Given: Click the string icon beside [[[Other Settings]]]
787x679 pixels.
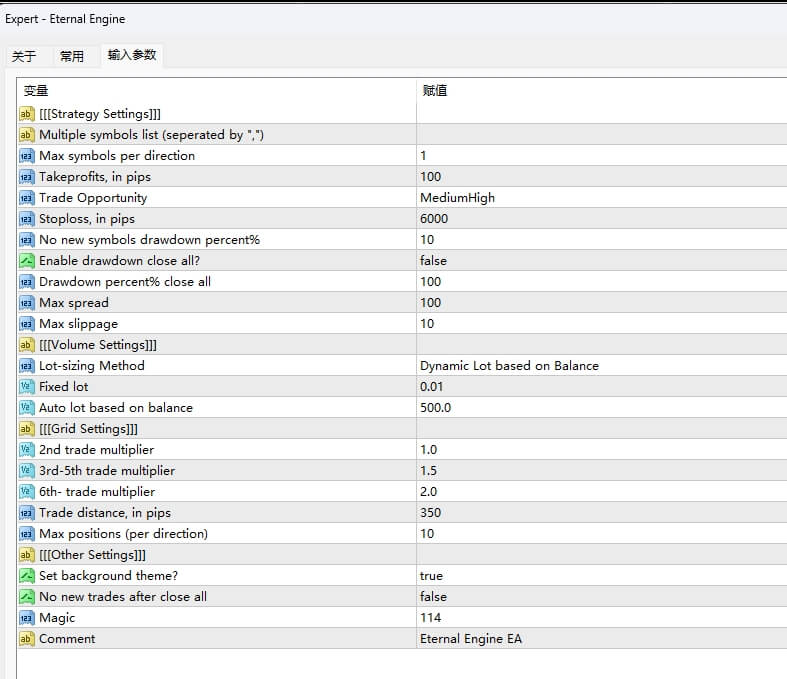Looking at the screenshot, I should (27, 555).
